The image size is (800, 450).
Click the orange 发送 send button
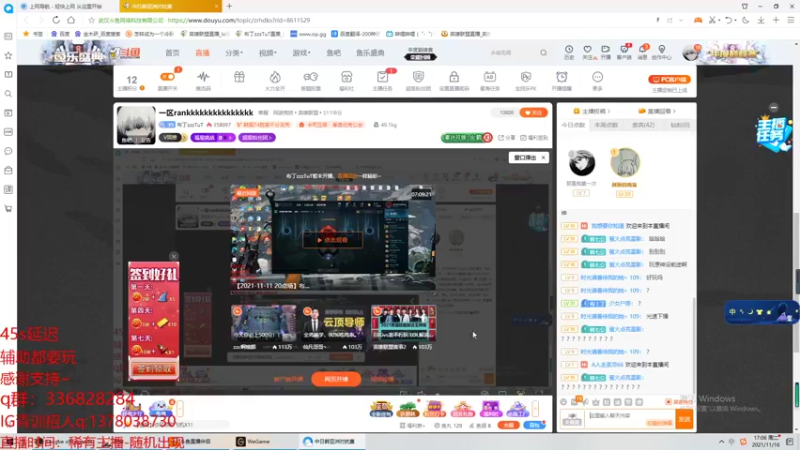[684, 419]
